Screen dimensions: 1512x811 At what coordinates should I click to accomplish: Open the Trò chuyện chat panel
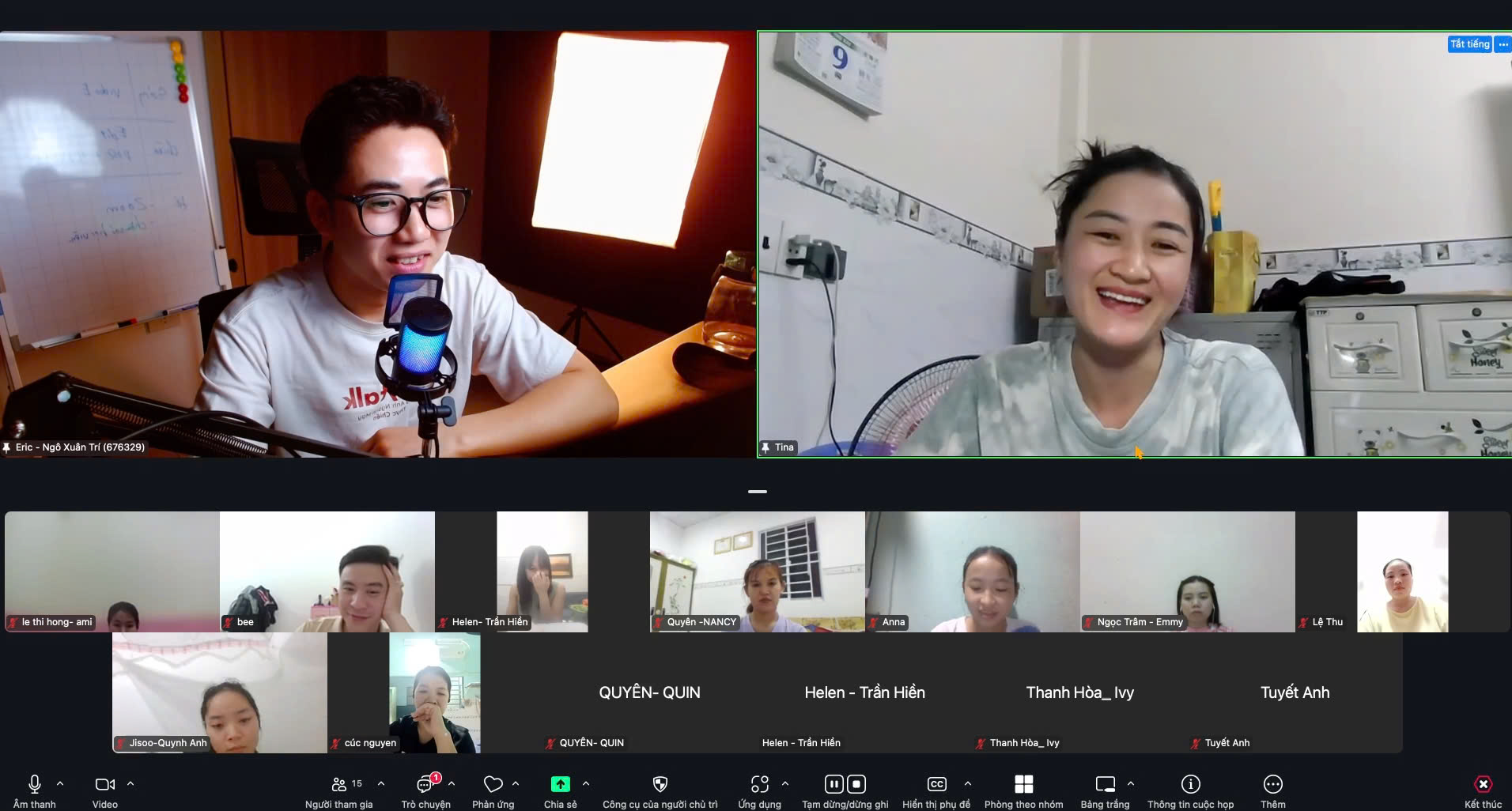click(425, 785)
